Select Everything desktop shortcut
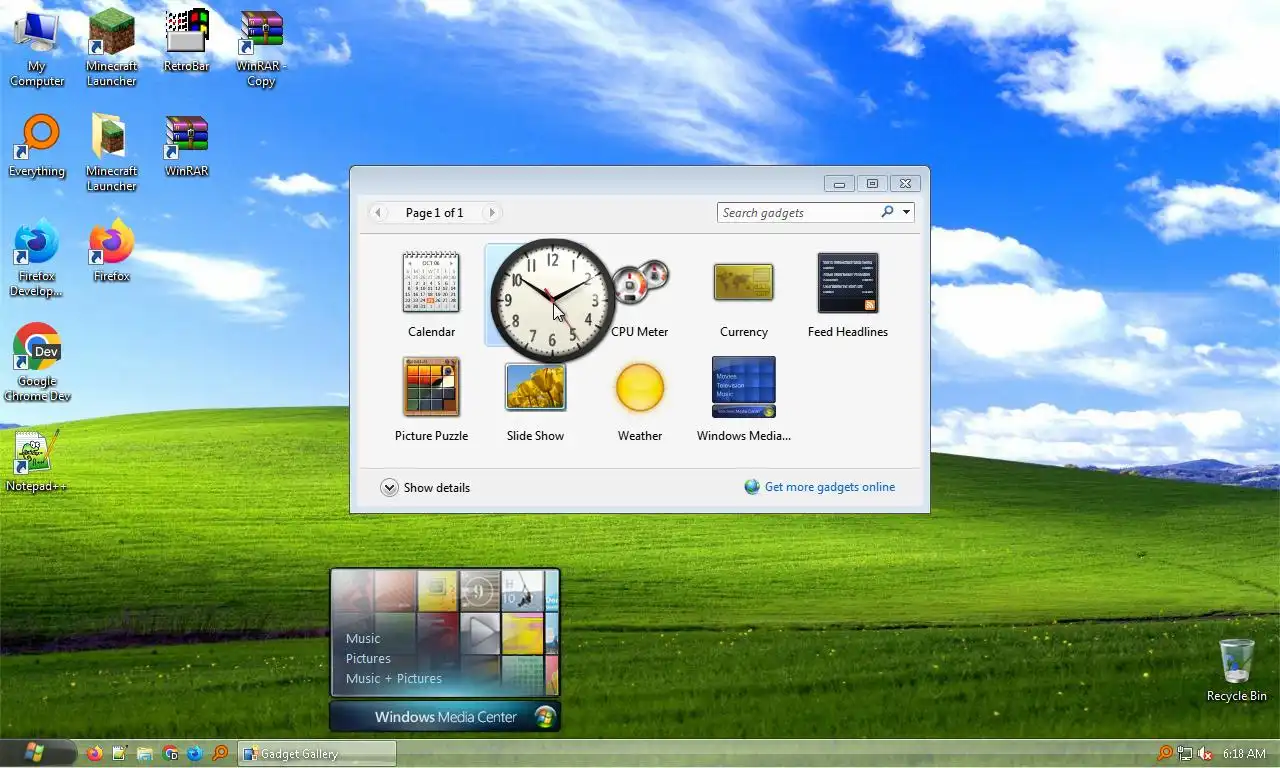The height and width of the screenshot is (768, 1280). coord(37,147)
